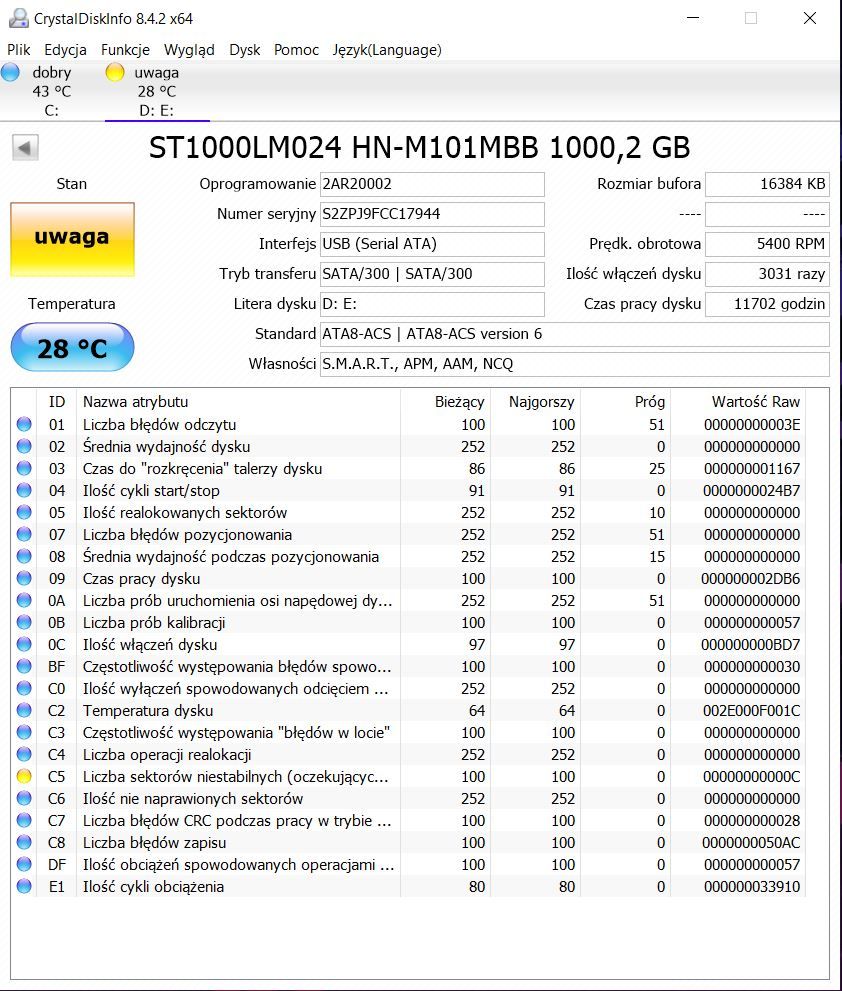The width and height of the screenshot is (842, 991).
Task: Click the serial number field S2ZPJ9FCC17944
Action: [432, 214]
